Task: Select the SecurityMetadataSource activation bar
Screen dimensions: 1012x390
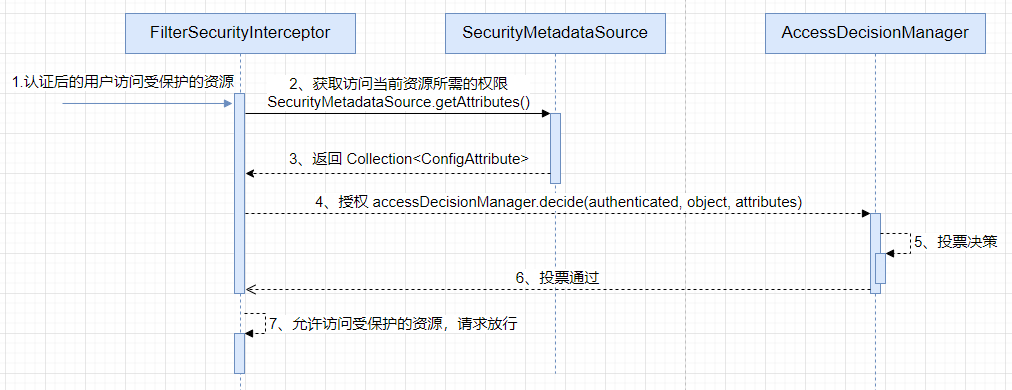Action: click(x=555, y=149)
